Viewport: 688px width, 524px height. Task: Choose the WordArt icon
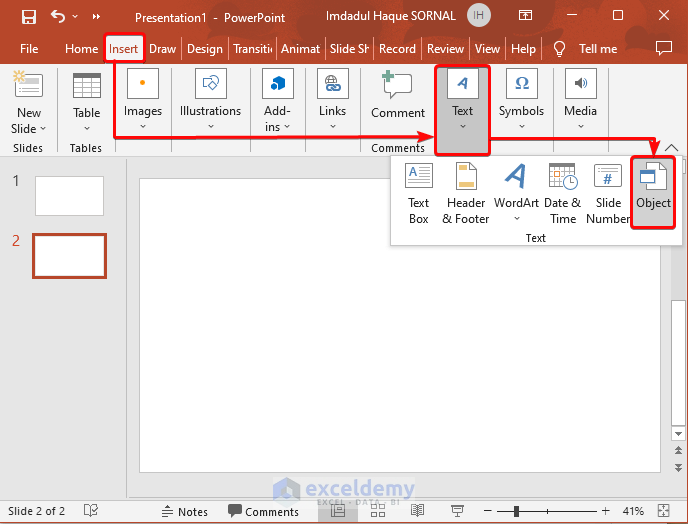(x=516, y=176)
